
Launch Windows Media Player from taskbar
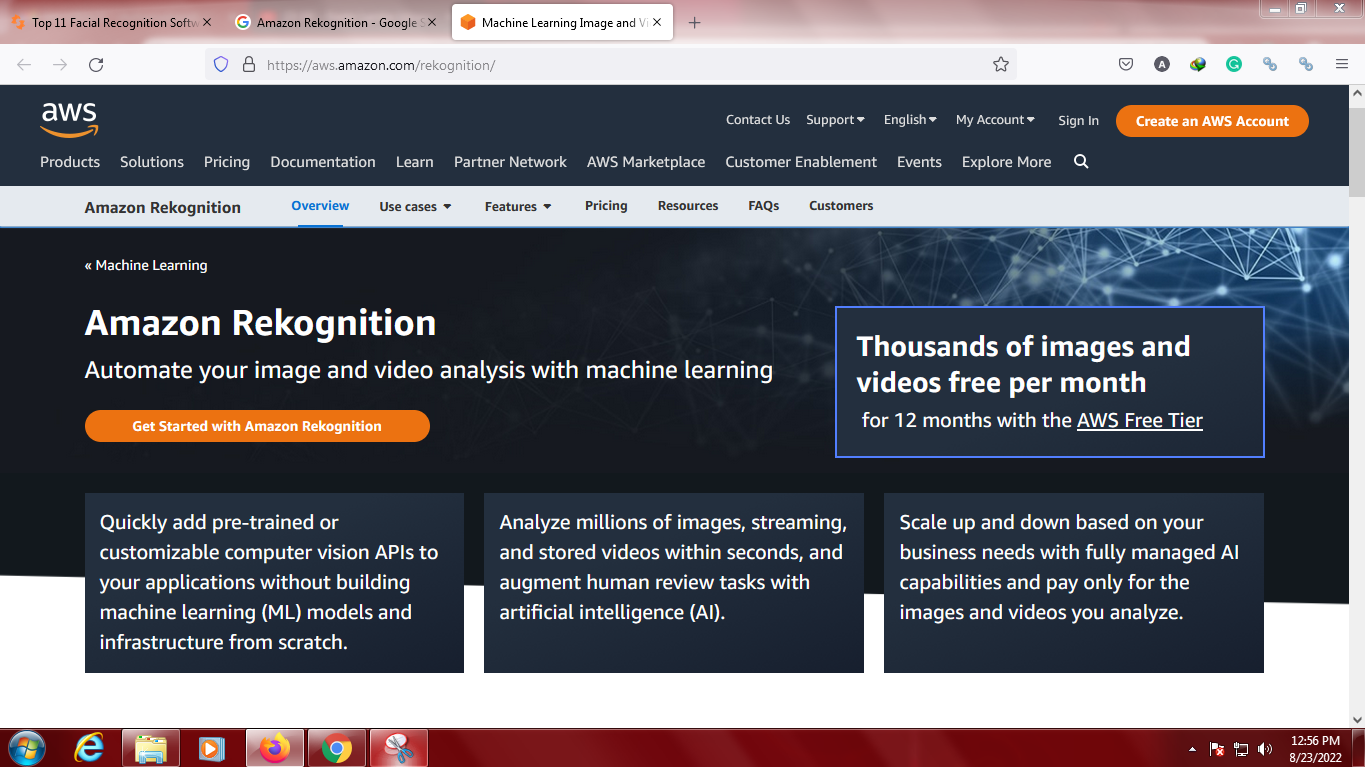coord(211,748)
